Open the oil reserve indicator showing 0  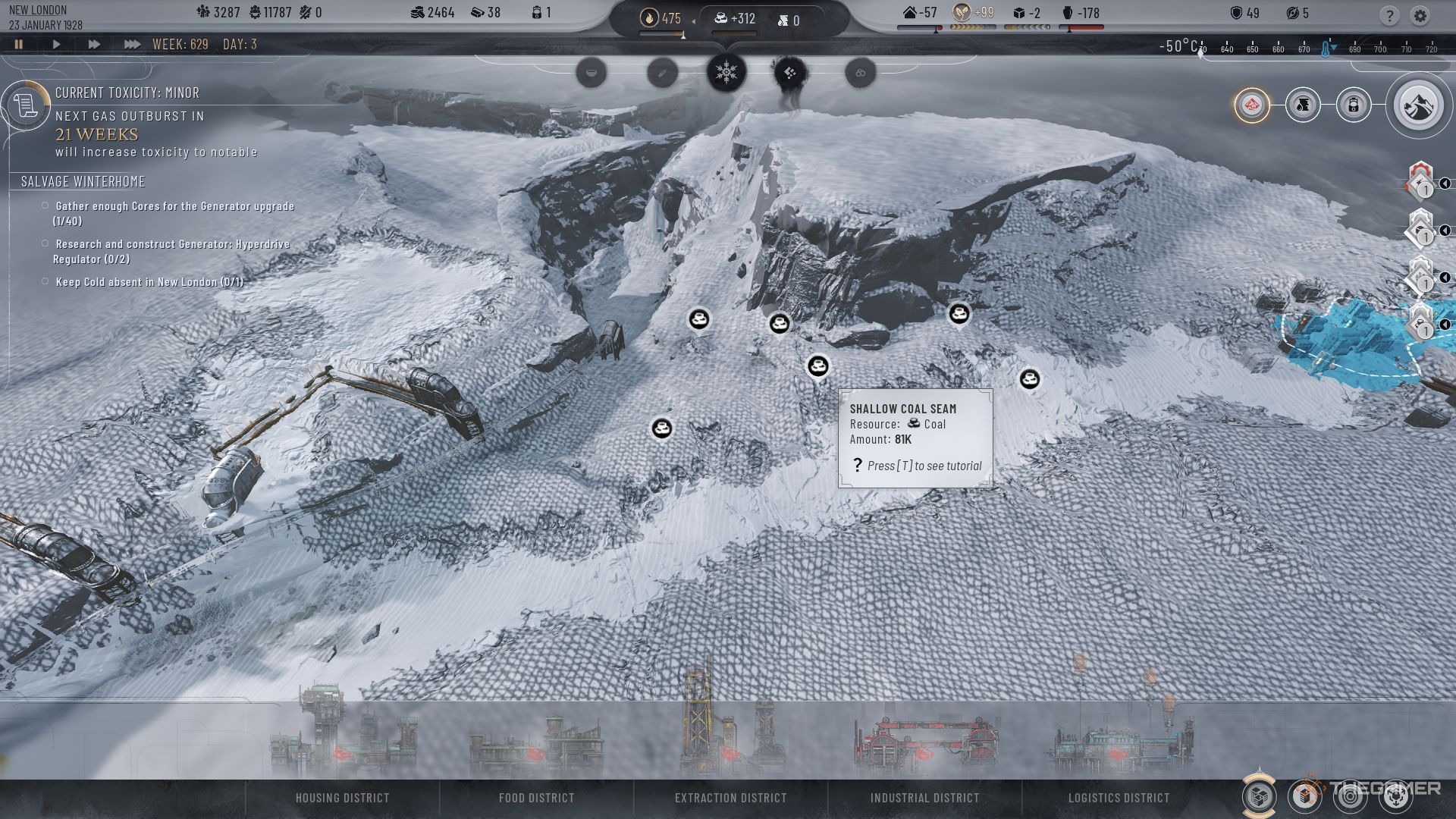789,20
